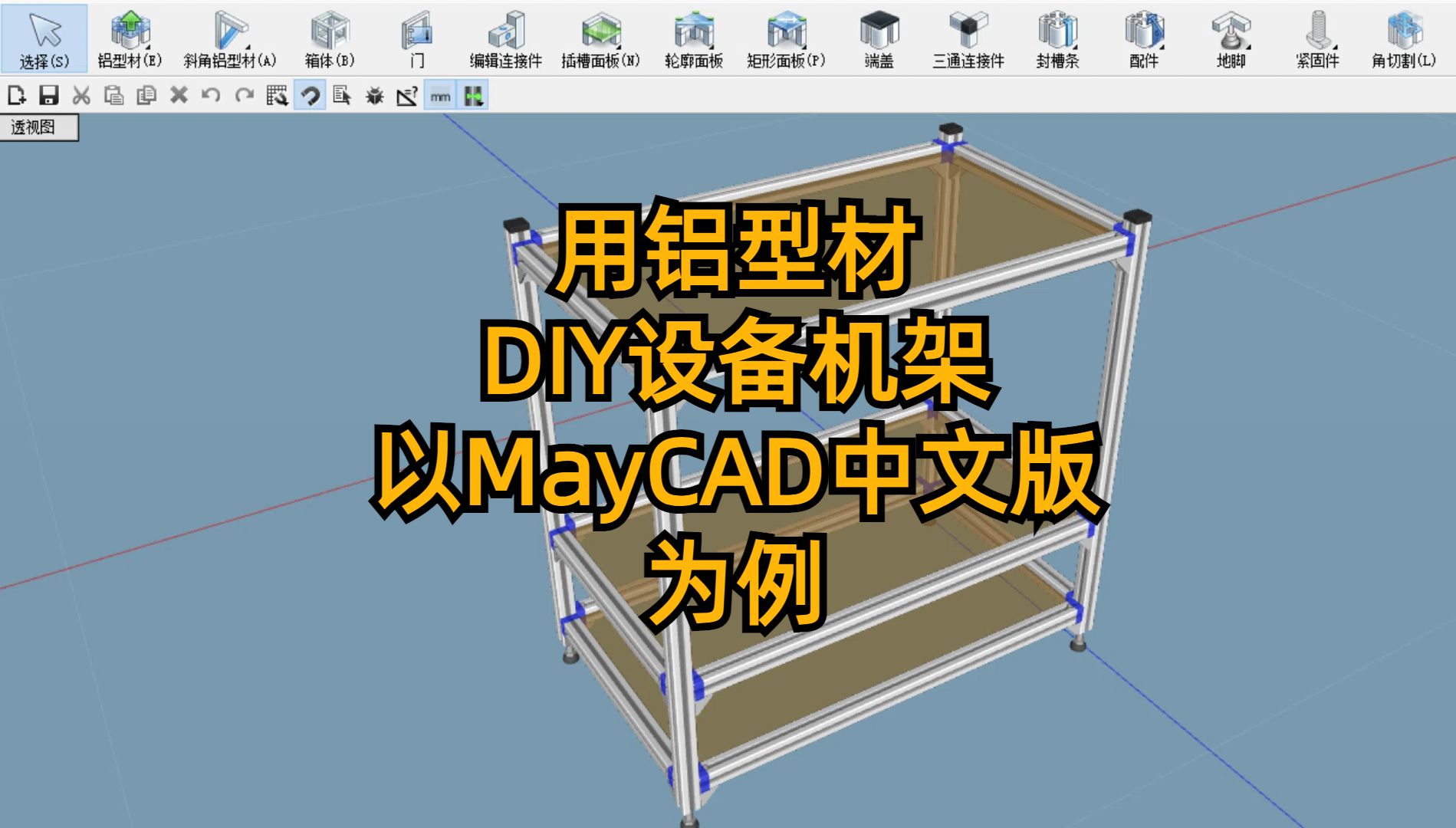
Task: Toggle the mm units button
Action: pos(440,96)
